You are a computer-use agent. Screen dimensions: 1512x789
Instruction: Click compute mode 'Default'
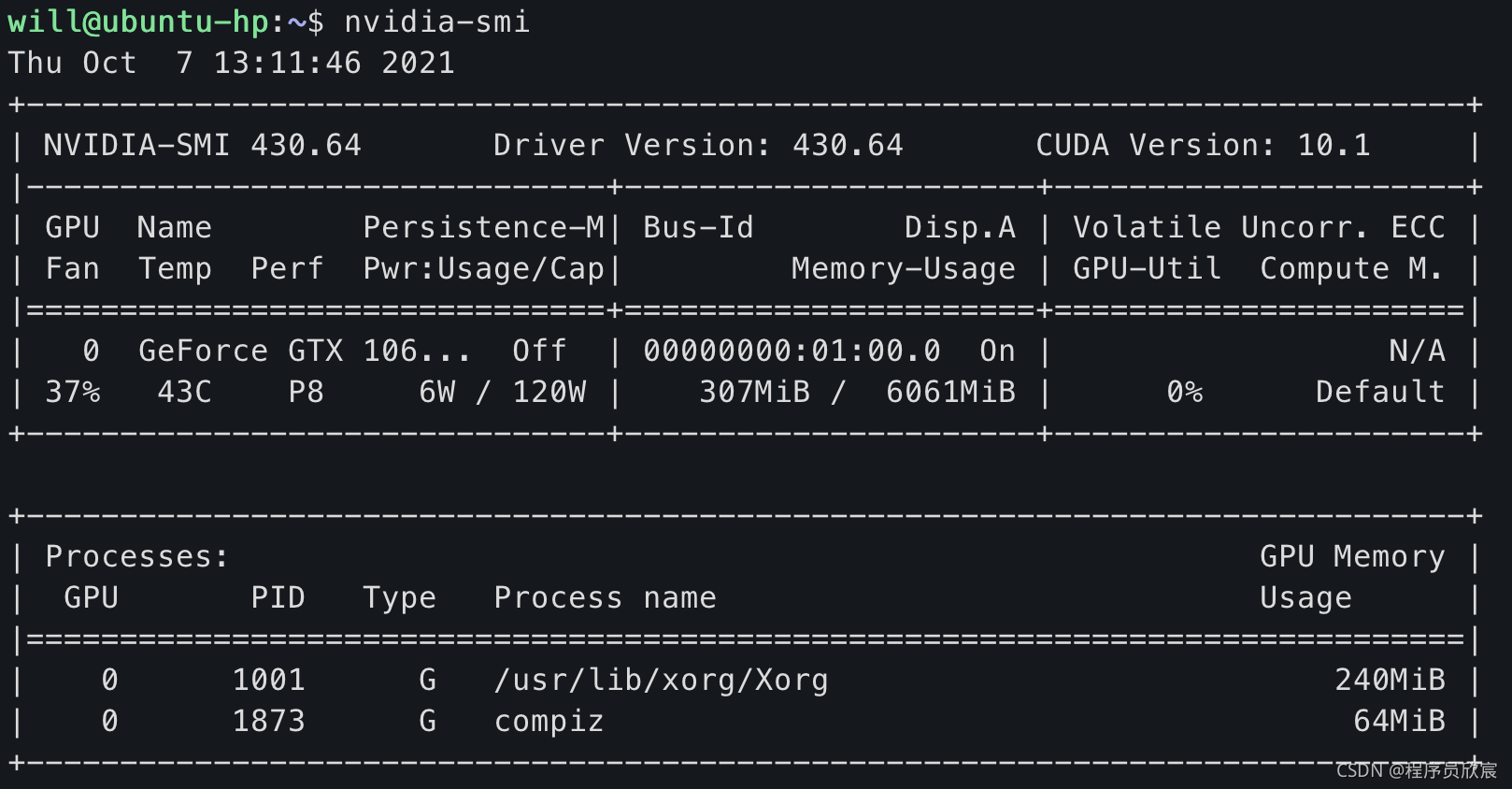(x=1380, y=392)
